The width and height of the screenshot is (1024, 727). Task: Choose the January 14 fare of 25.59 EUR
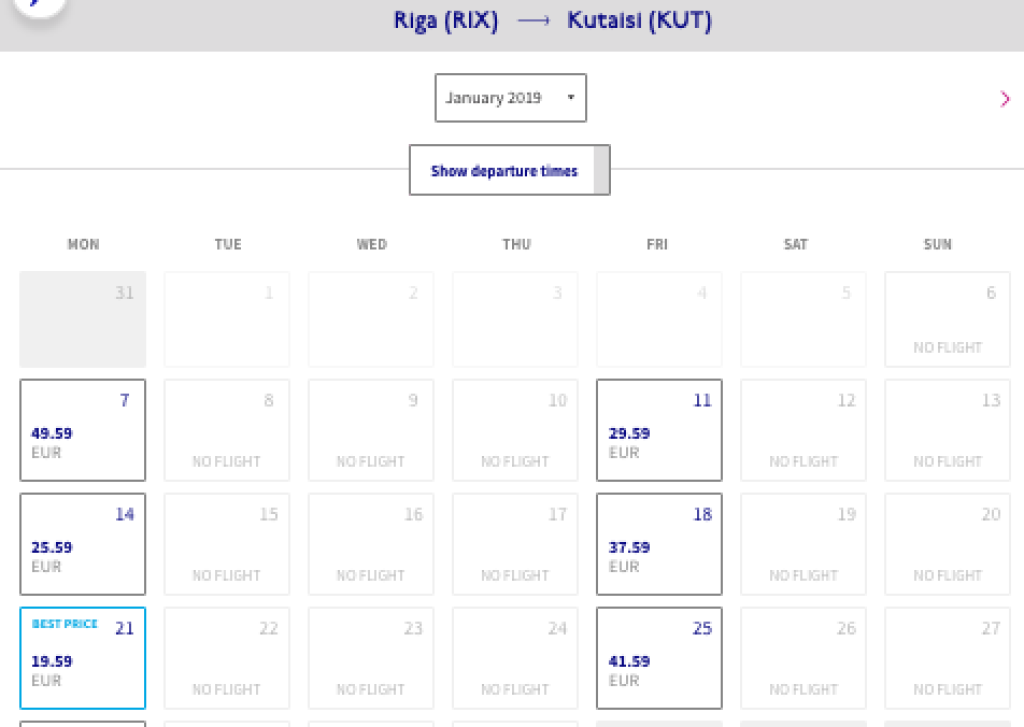(x=83, y=544)
